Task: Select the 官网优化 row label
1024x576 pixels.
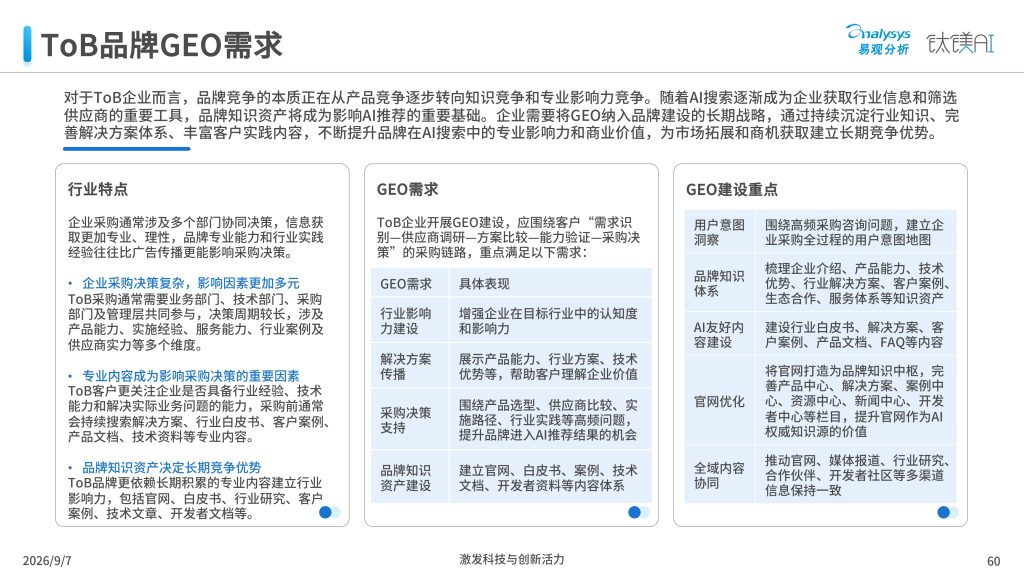Action: pos(719,402)
